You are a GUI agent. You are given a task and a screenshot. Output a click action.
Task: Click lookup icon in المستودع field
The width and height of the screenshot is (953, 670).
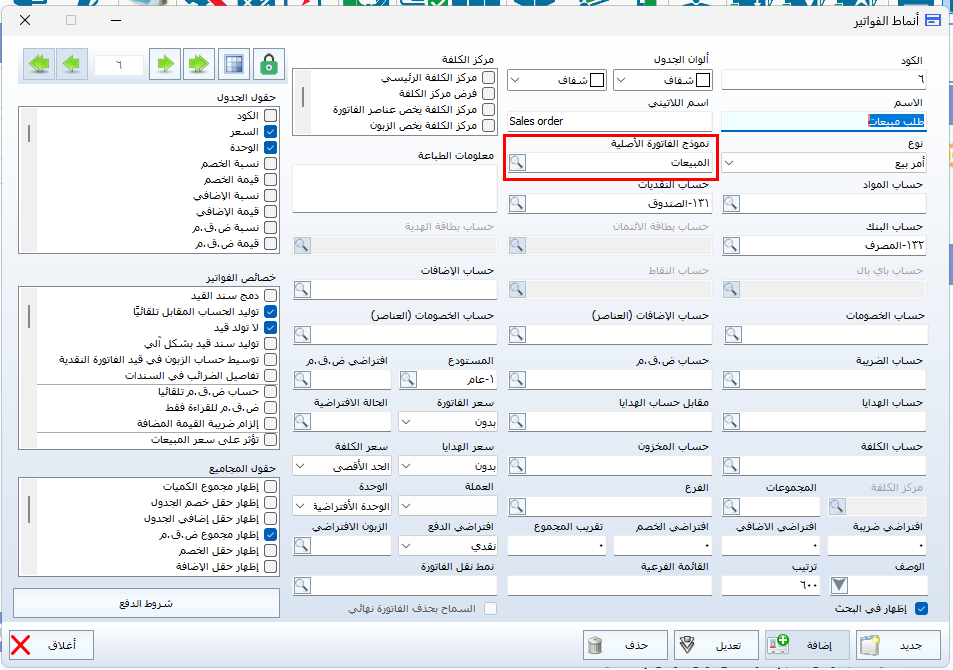[409, 379]
